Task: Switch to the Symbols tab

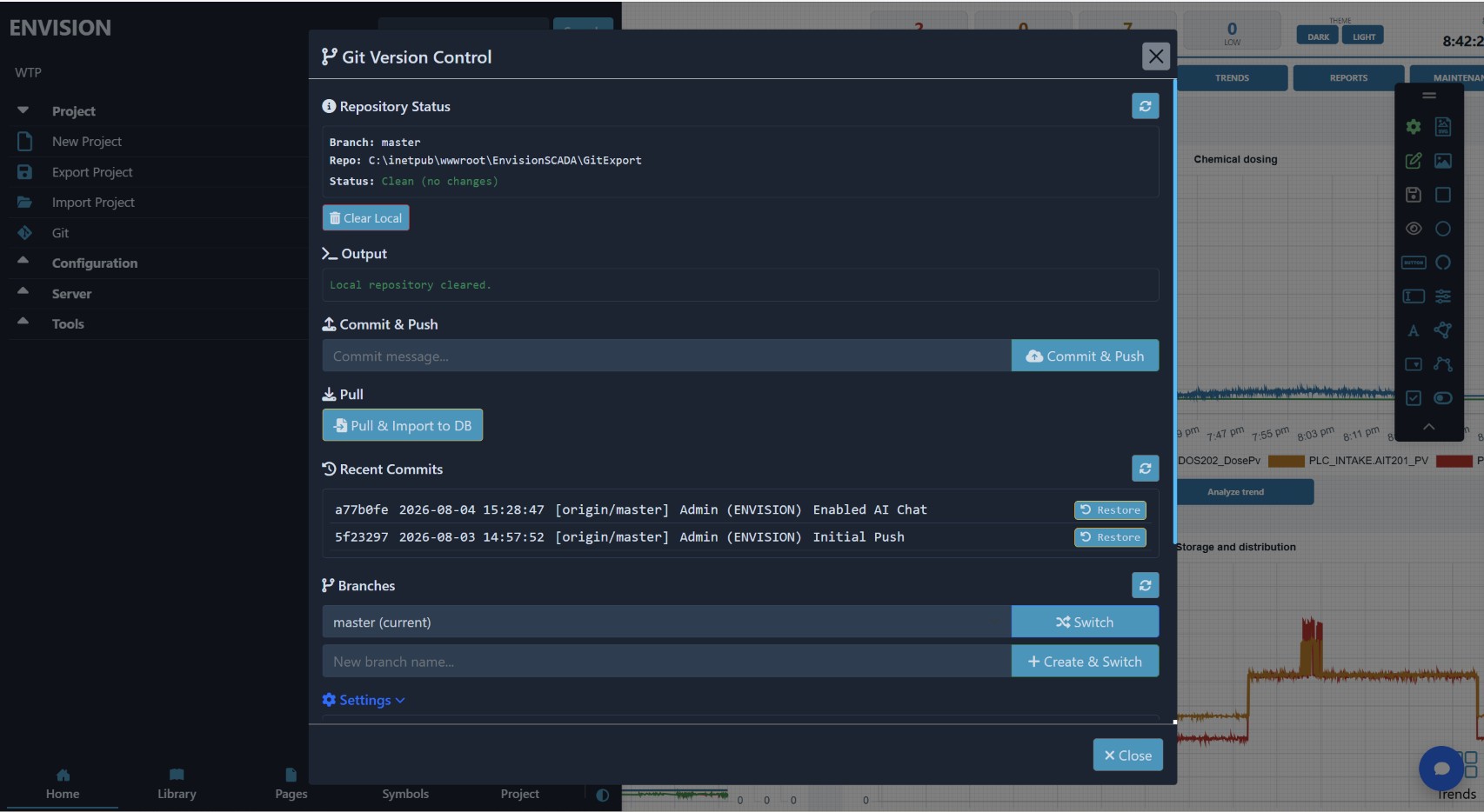Action: point(405,794)
